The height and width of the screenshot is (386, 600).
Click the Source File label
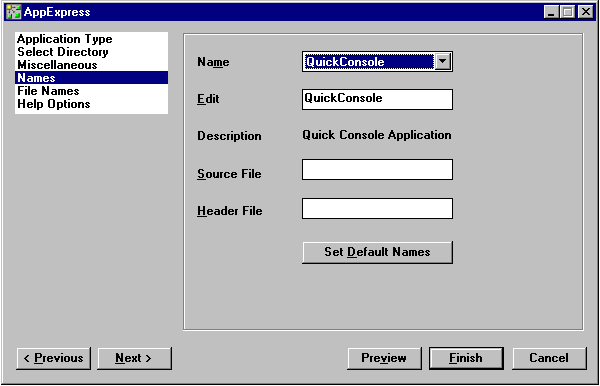tap(229, 174)
